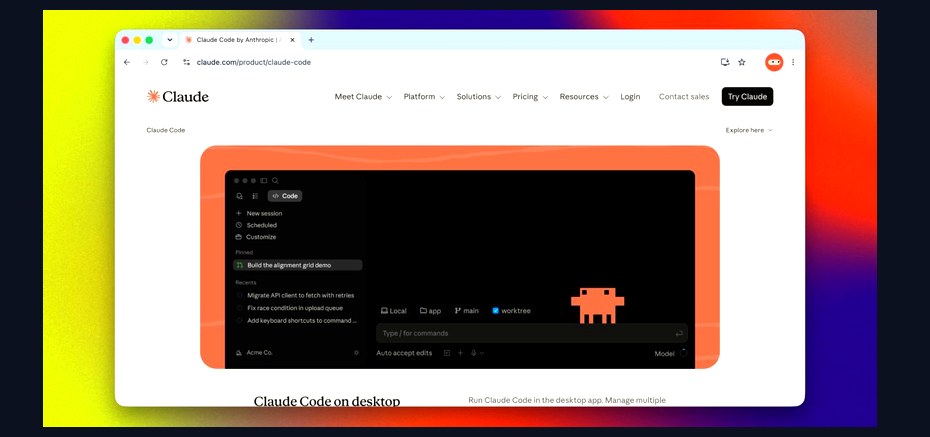Image resolution: width=930 pixels, height=437 pixels.
Task: Open pinned Build the alignment grid demo
Action: pos(298,266)
